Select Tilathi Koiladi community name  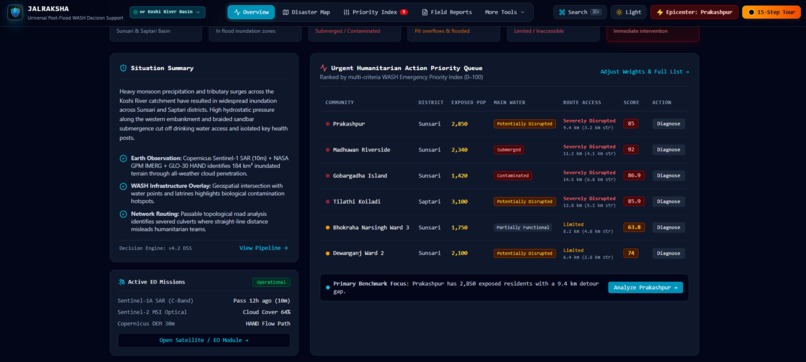click(357, 202)
